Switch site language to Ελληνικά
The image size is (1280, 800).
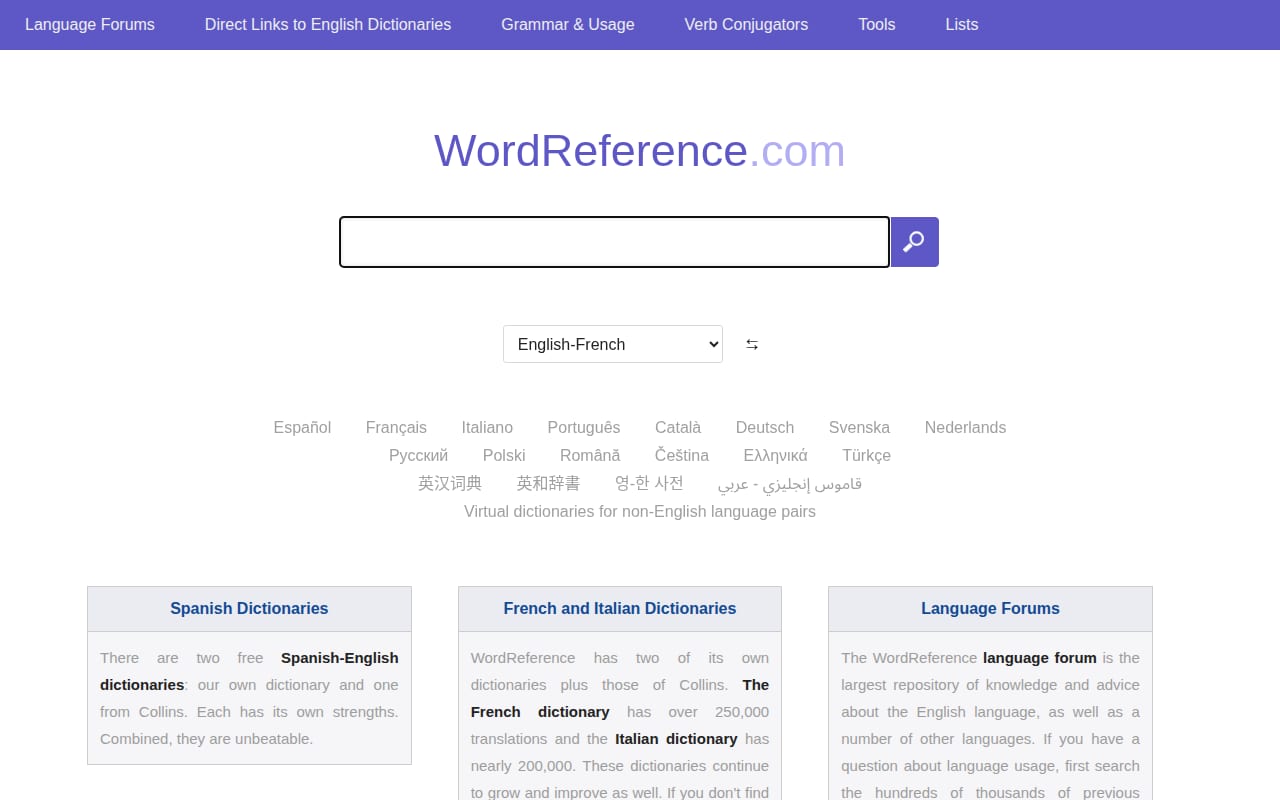(776, 455)
